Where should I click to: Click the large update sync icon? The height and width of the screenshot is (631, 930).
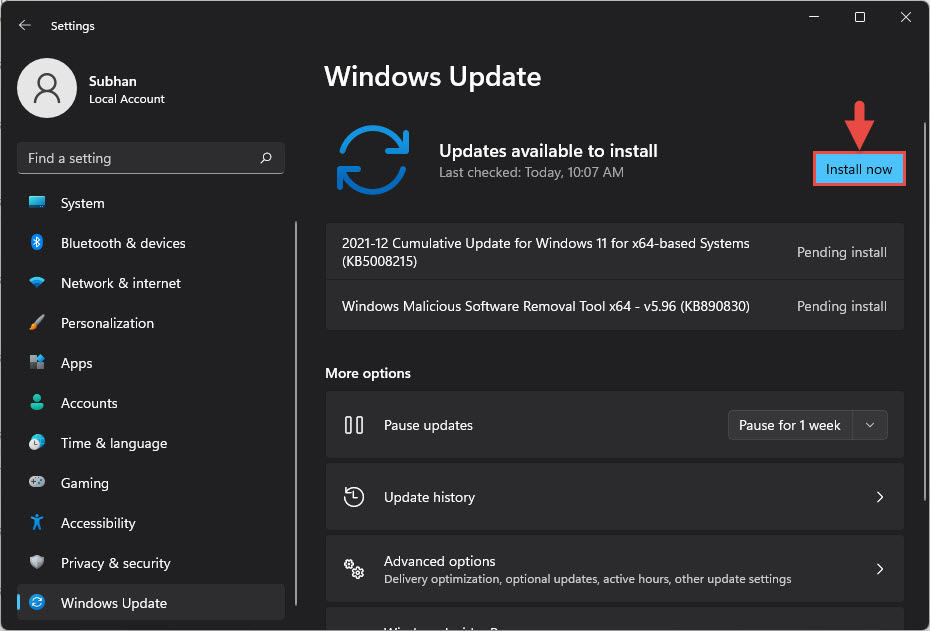tap(373, 160)
